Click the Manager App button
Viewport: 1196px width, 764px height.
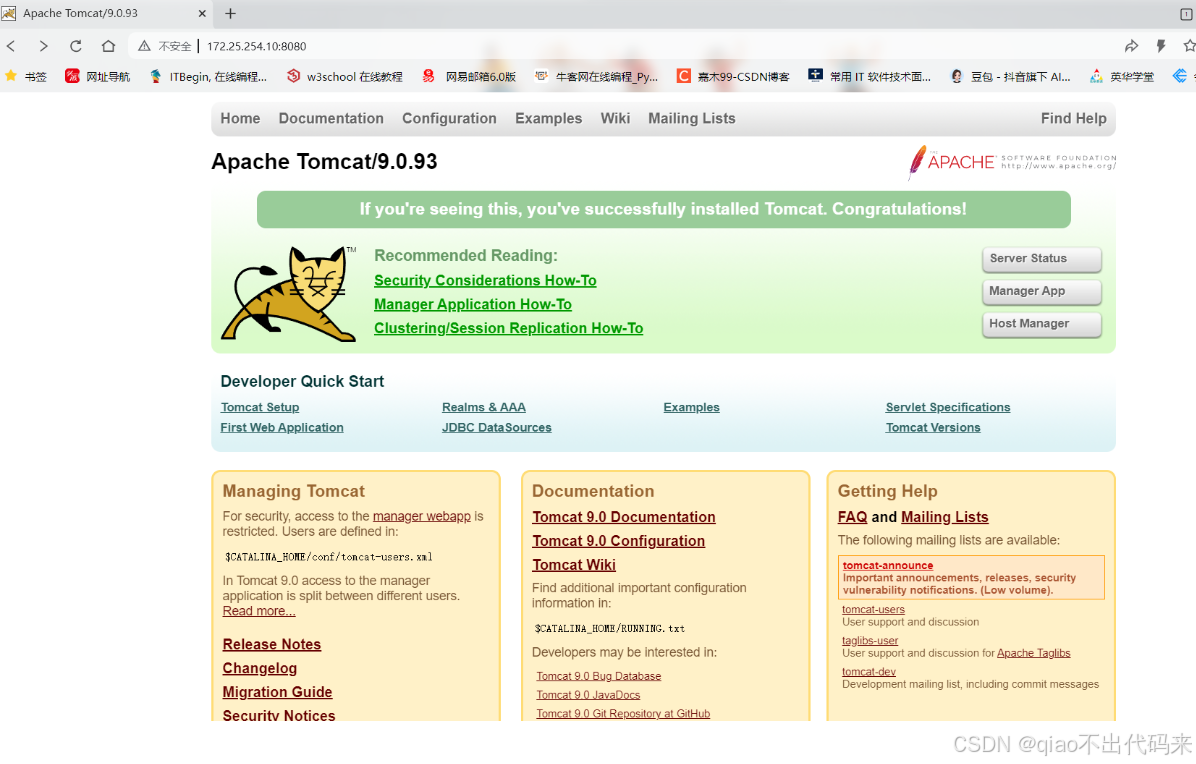[x=1041, y=291]
